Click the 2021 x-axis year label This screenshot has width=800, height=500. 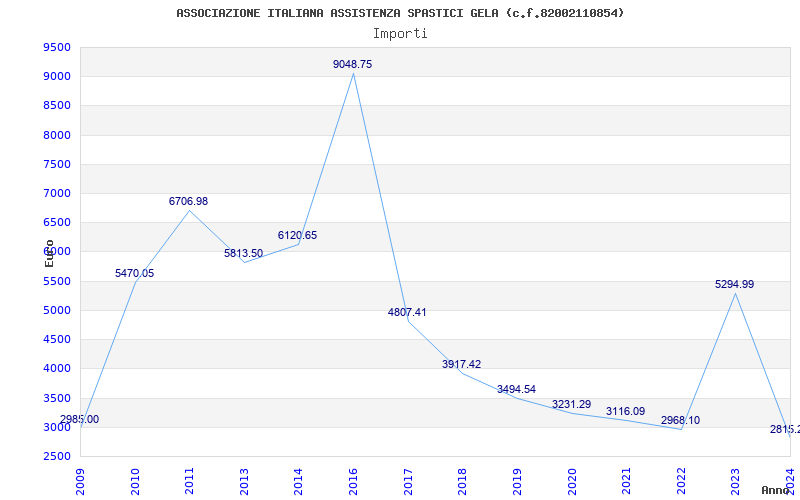[x=627, y=481]
